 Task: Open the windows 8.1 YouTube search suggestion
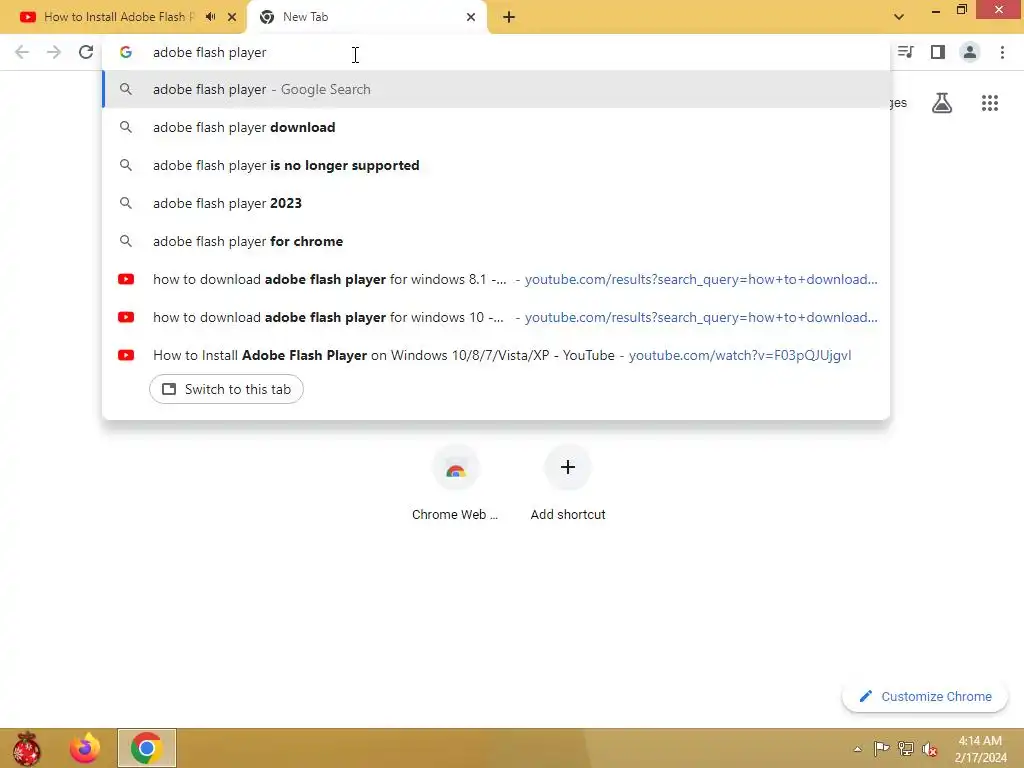pos(496,280)
